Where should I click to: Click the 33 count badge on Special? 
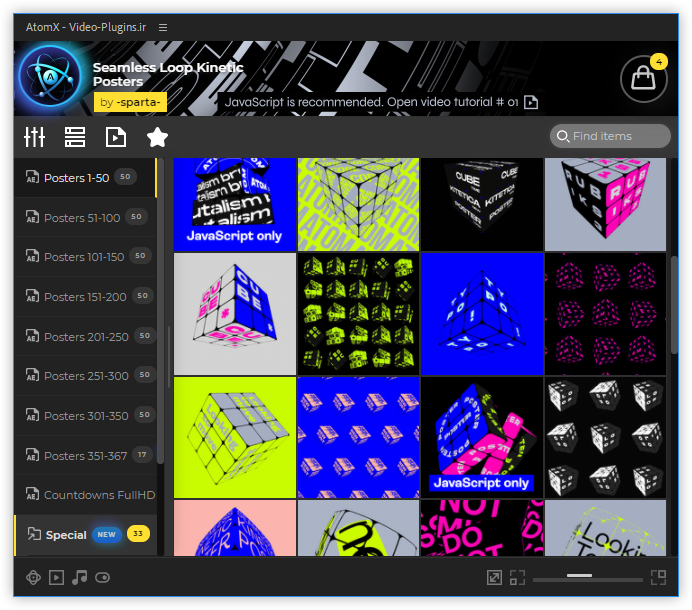pos(138,534)
